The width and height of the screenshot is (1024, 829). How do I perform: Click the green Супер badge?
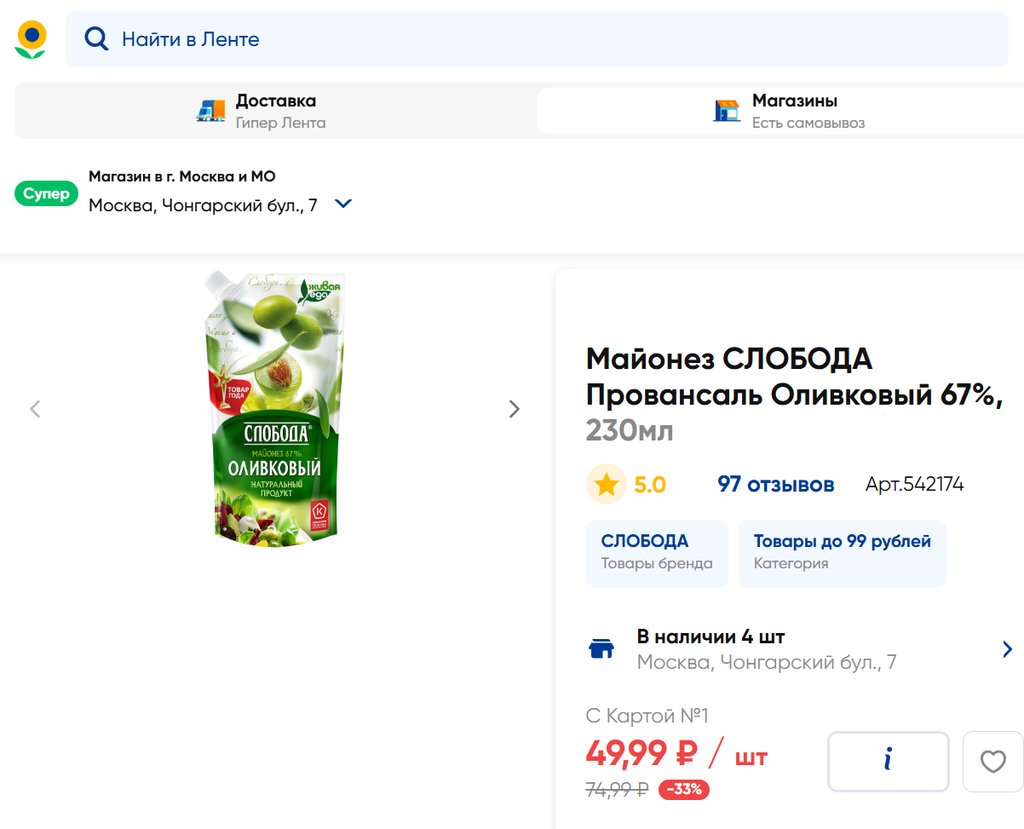pos(46,194)
